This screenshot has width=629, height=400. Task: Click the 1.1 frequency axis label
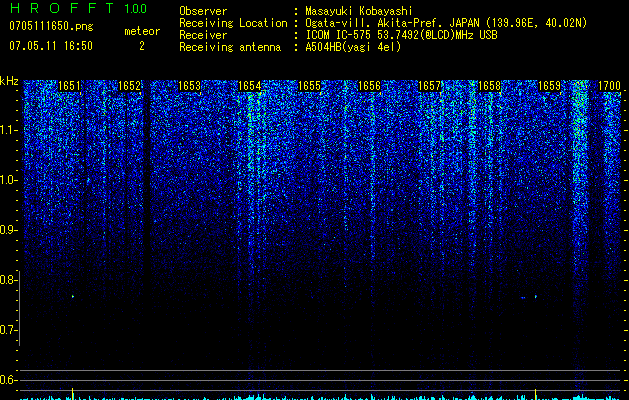point(8,130)
